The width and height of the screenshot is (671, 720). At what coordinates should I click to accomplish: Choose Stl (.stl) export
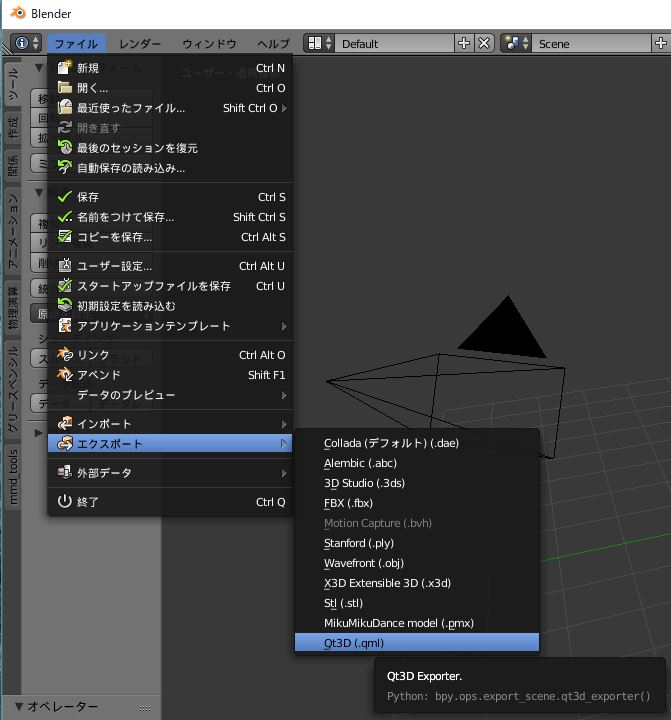click(417, 603)
